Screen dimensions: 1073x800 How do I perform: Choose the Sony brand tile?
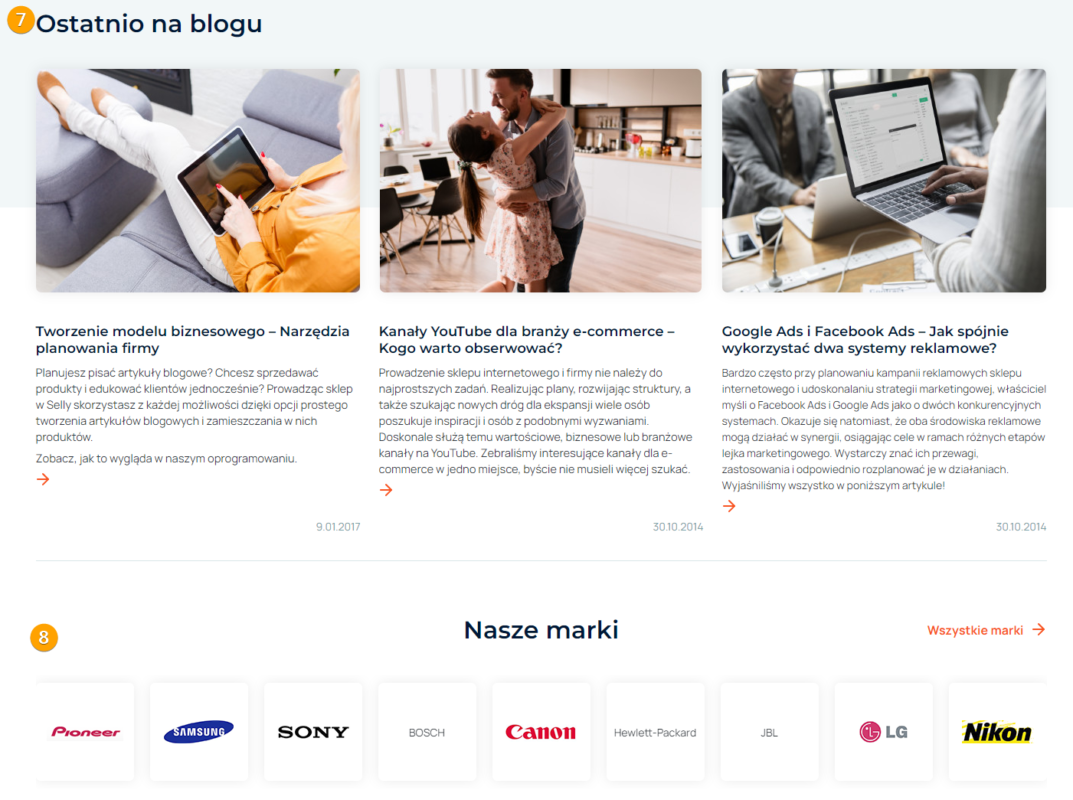[x=313, y=732]
